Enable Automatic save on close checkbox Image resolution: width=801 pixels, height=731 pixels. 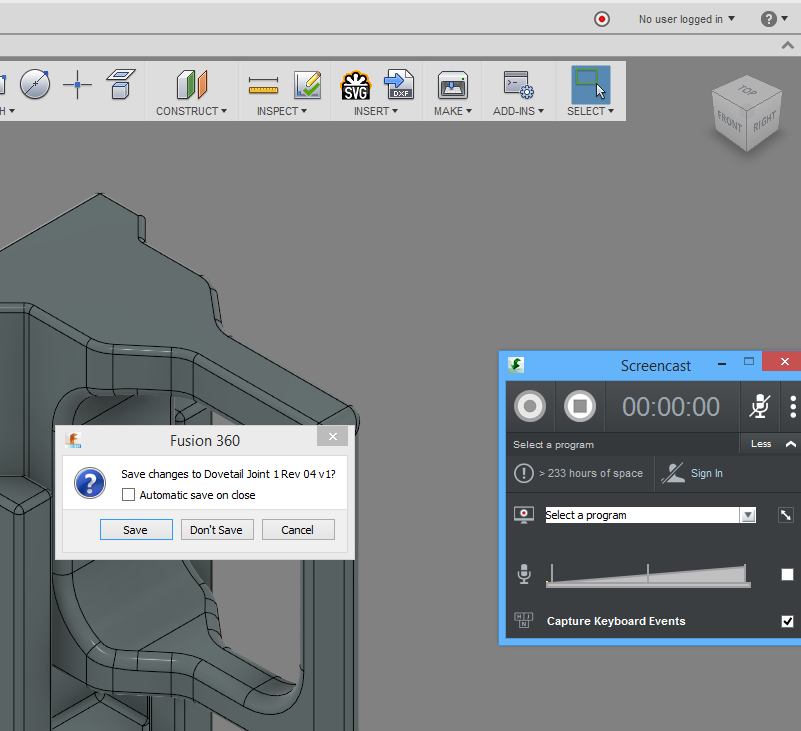128,494
